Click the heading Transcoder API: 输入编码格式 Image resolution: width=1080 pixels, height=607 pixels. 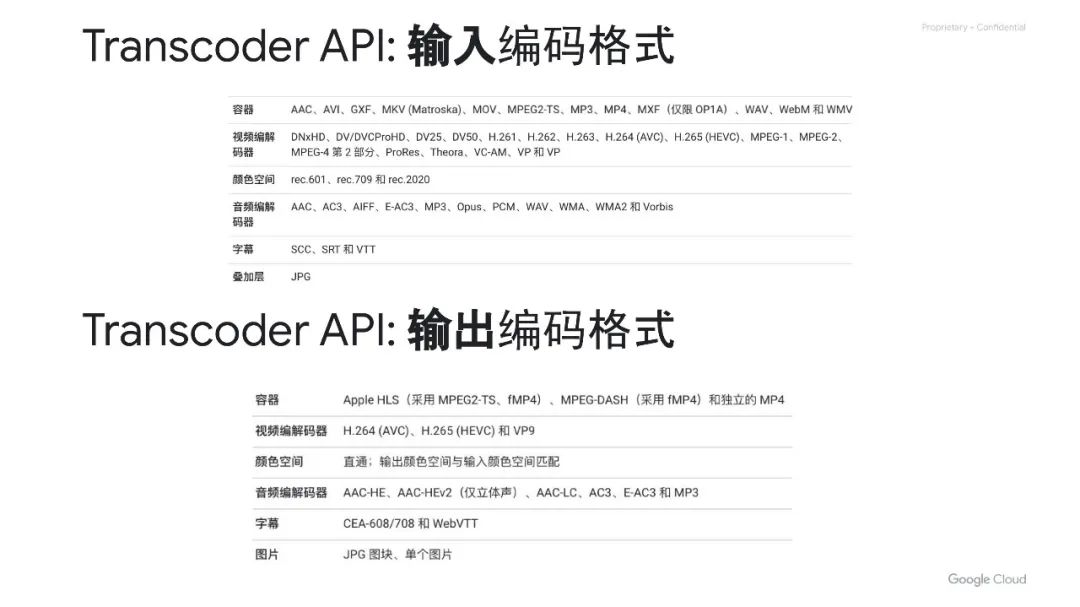(378, 47)
